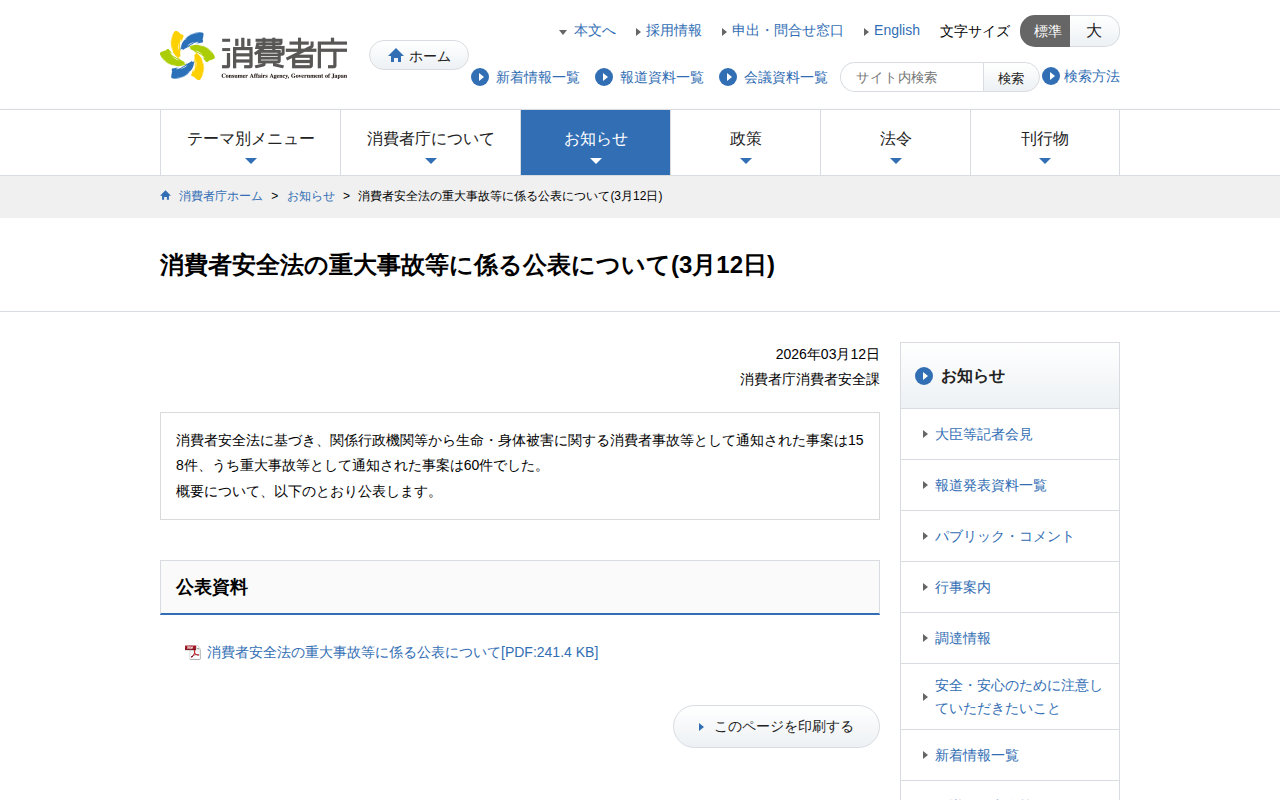The width and height of the screenshot is (1280, 800).
Task: Expand the 法令 navigation dropdown
Action: tap(895, 142)
